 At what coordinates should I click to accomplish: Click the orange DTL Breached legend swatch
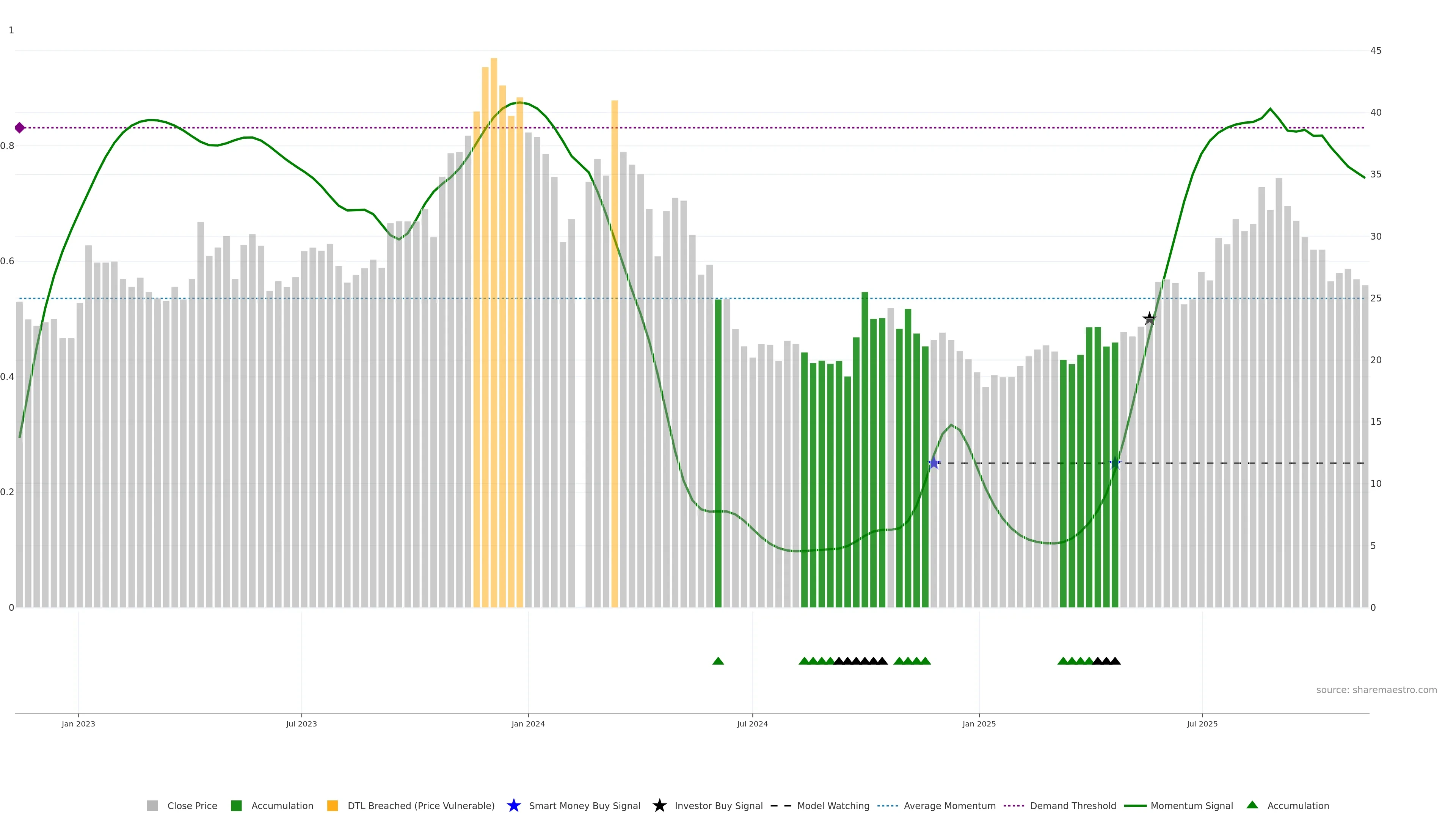tap(333, 806)
